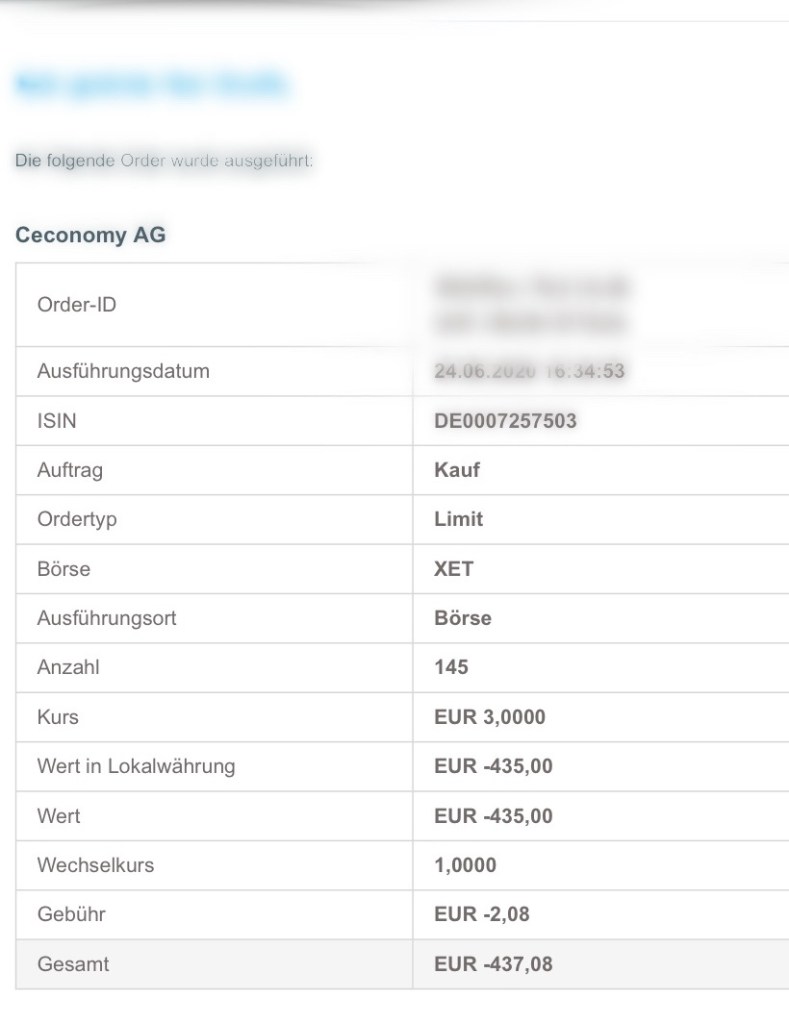789x1023 pixels.
Task: Click the Ausführungsdatum row label
Action: click(x=110, y=372)
